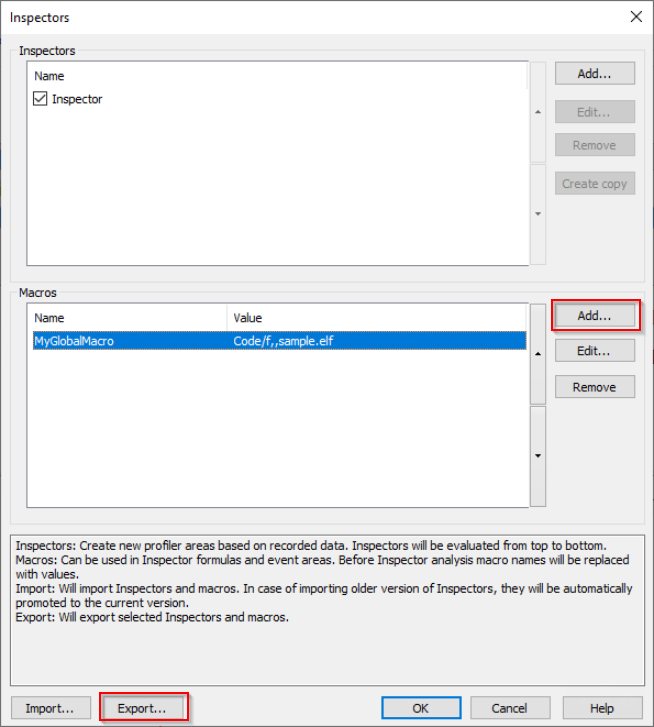Confirm dialog with OK
Image resolution: width=654 pixels, height=727 pixels.
420,708
